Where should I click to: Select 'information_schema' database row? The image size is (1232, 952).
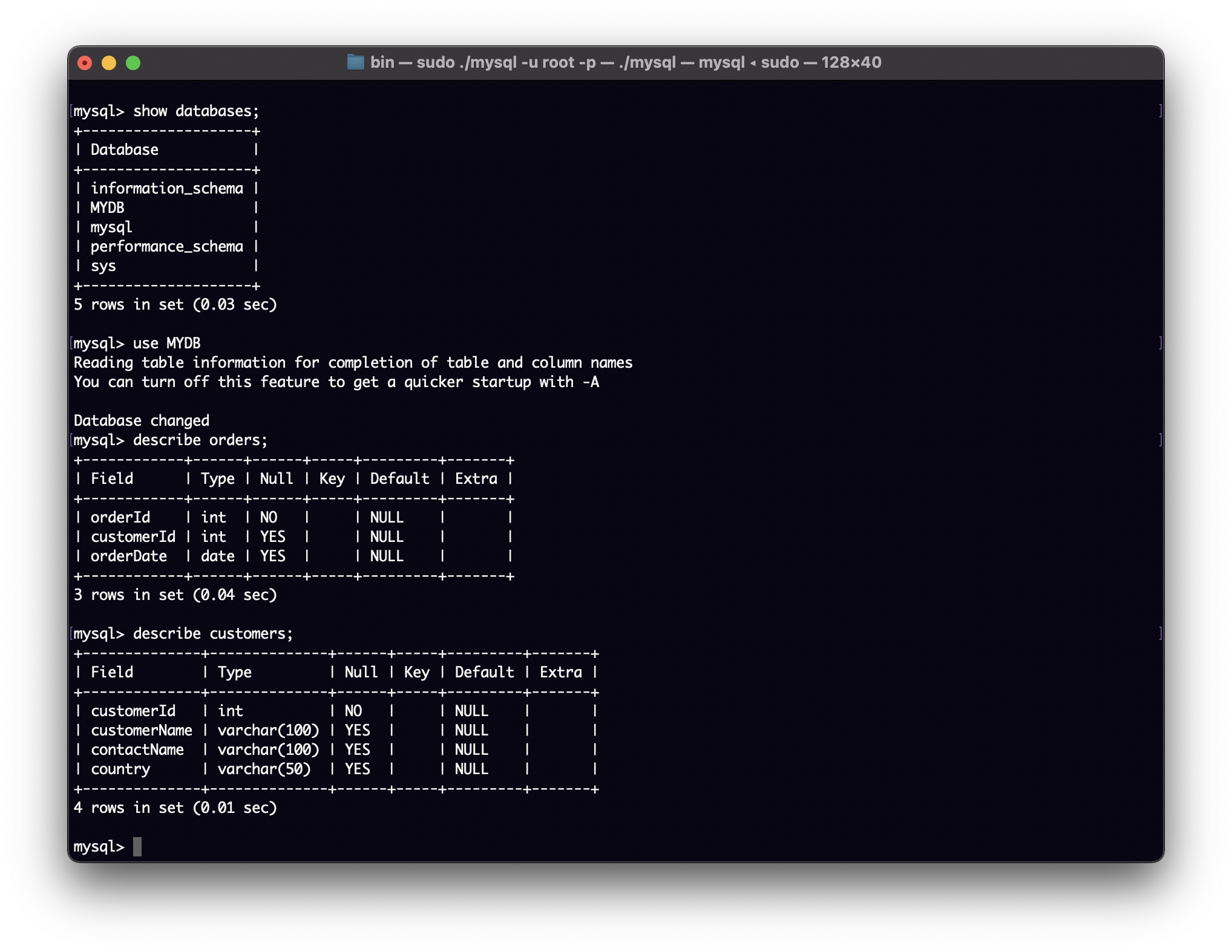click(167, 189)
